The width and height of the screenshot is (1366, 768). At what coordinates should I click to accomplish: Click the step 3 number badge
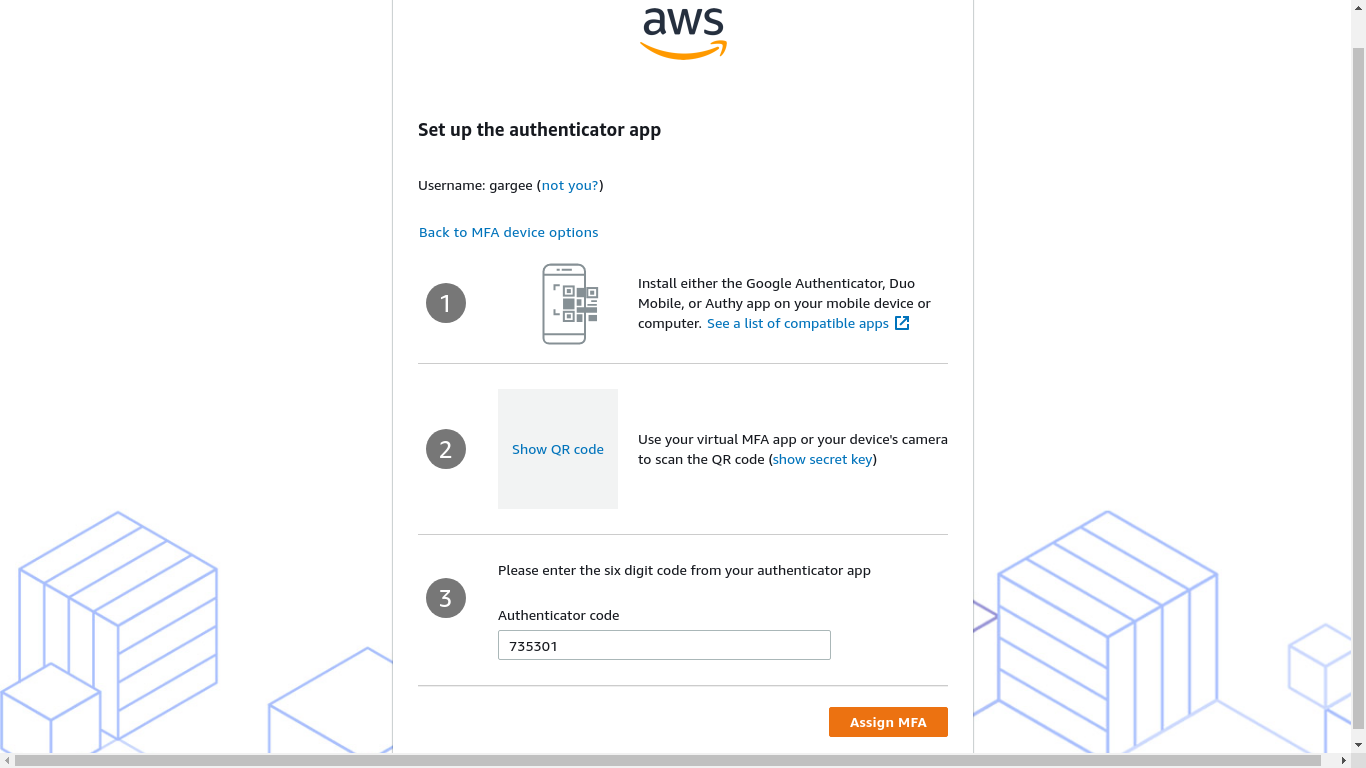[x=446, y=598]
